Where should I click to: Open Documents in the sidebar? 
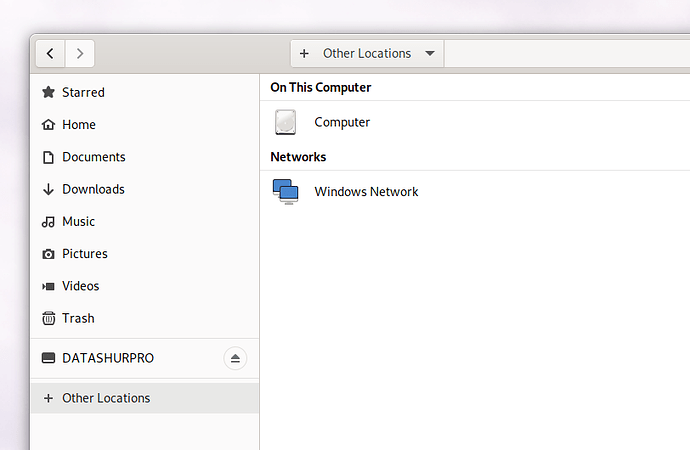click(x=145, y=157)
